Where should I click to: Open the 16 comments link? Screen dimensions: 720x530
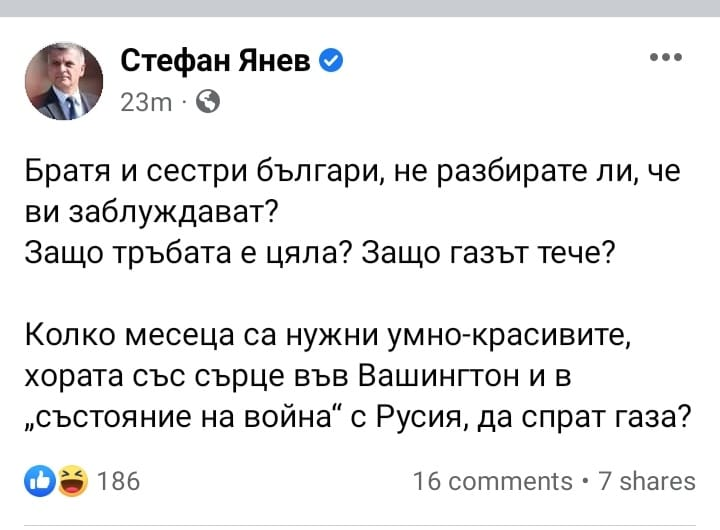pyautogui.click(x=493, y=481)
